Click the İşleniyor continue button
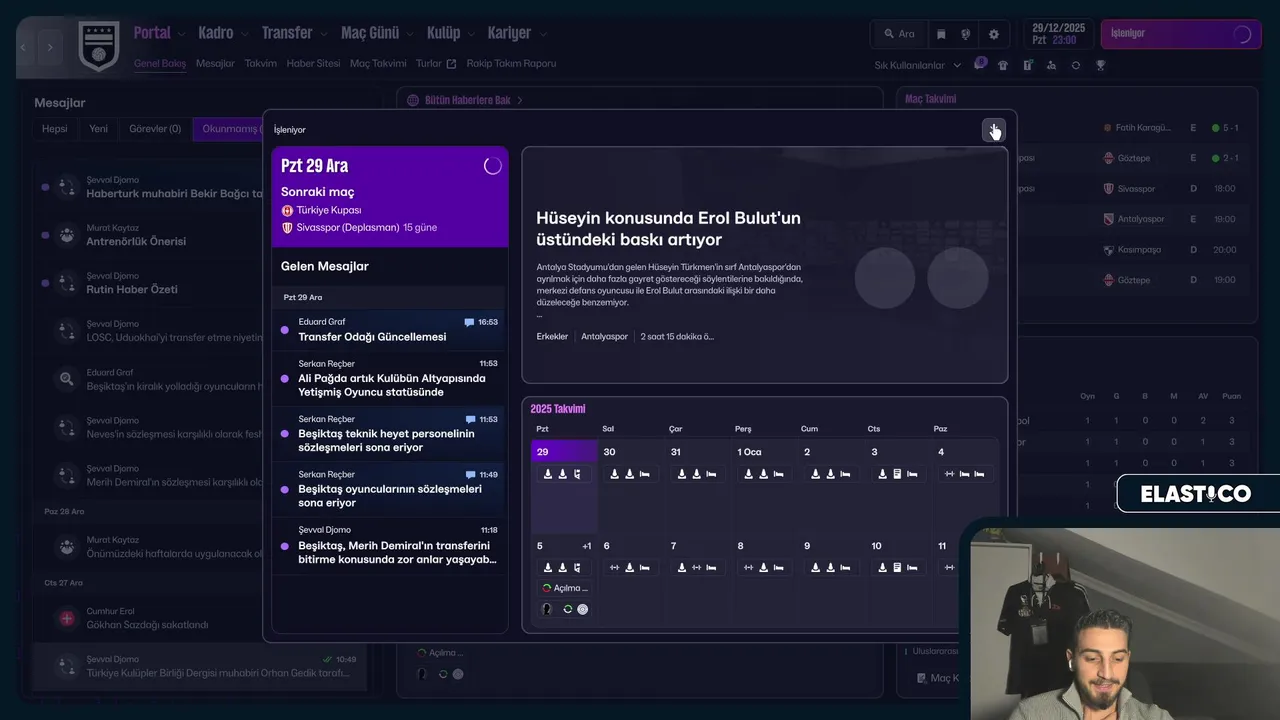This screenshot has width=1280, height=720. (x=1181, y=34)
